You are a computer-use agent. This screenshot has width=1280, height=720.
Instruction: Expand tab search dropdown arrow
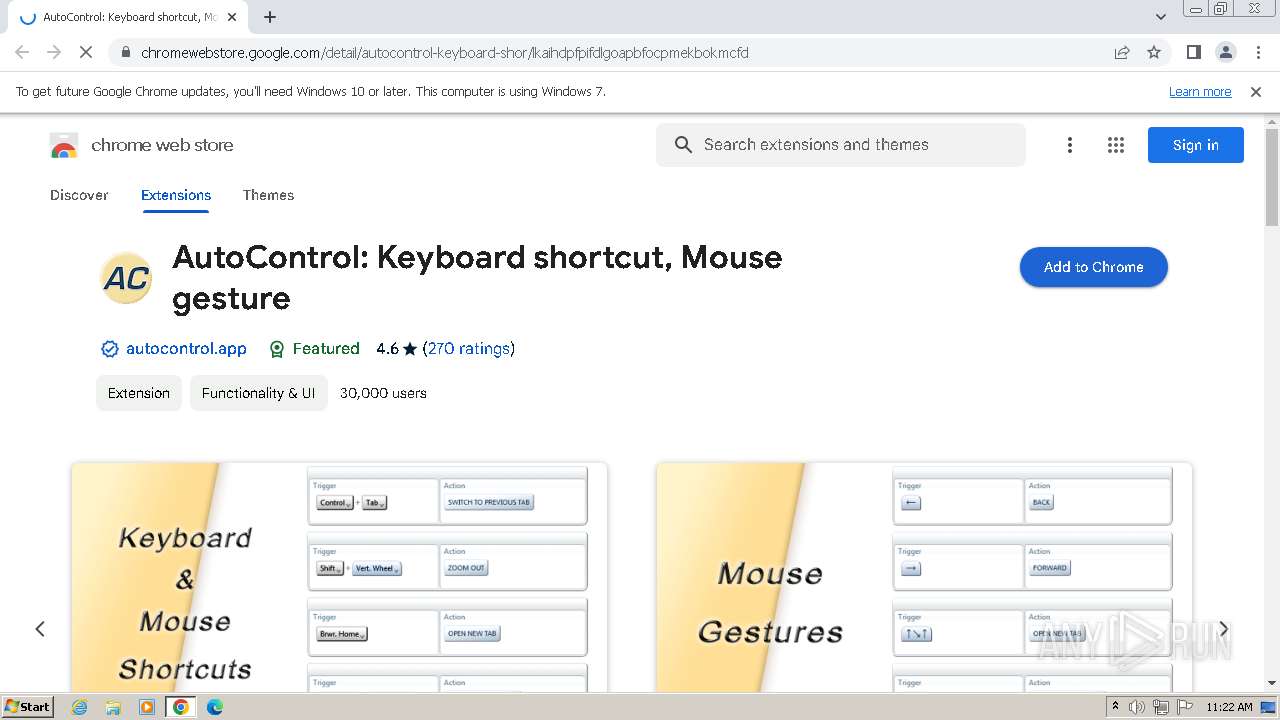tap(1160, 17)
